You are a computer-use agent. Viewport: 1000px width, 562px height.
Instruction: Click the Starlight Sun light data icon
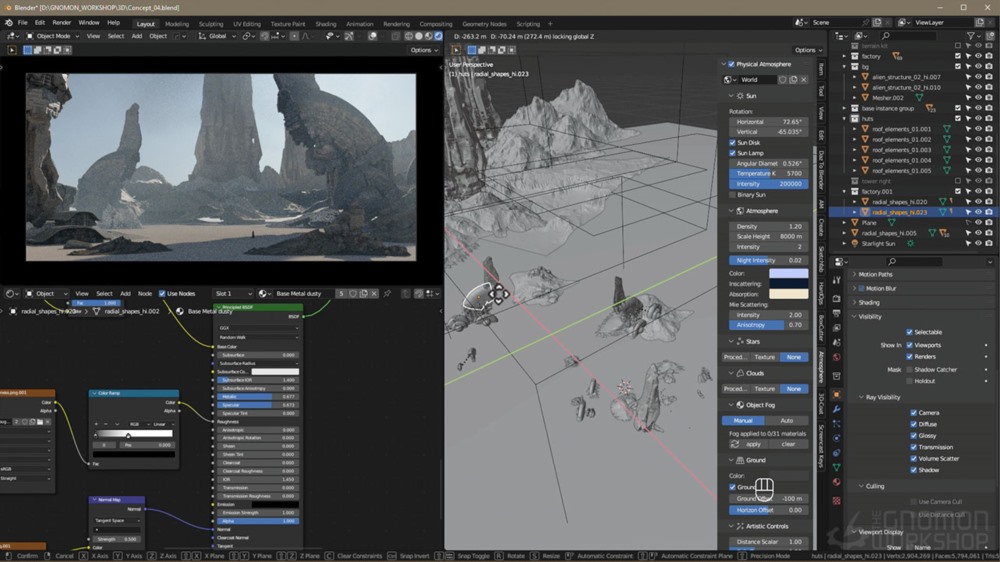click(x=910, y=244)
